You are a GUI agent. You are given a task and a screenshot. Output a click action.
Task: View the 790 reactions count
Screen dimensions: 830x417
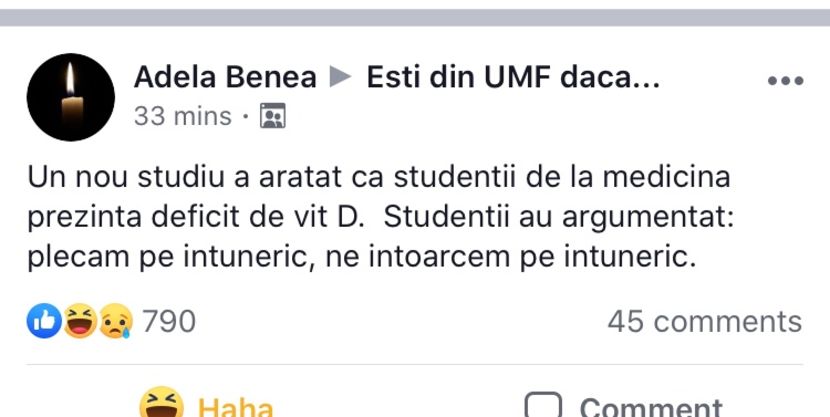pyautogui.click(x=168, y=321)
